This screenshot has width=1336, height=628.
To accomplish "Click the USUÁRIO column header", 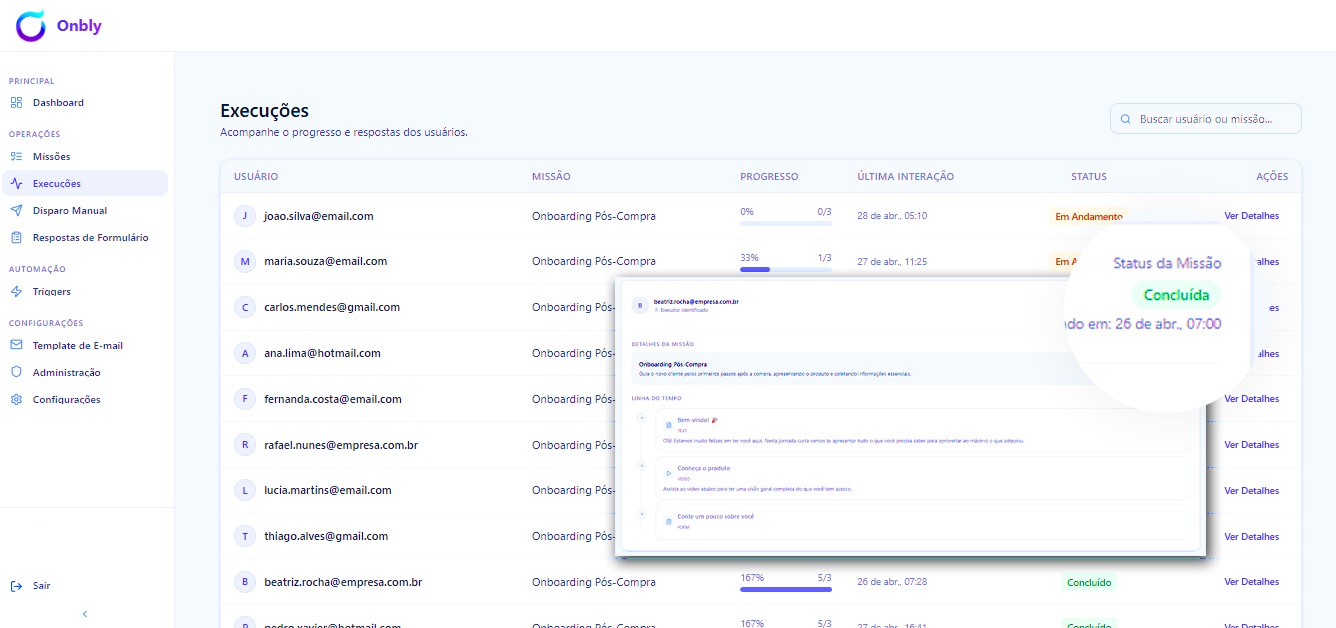I will pos(256,177).
